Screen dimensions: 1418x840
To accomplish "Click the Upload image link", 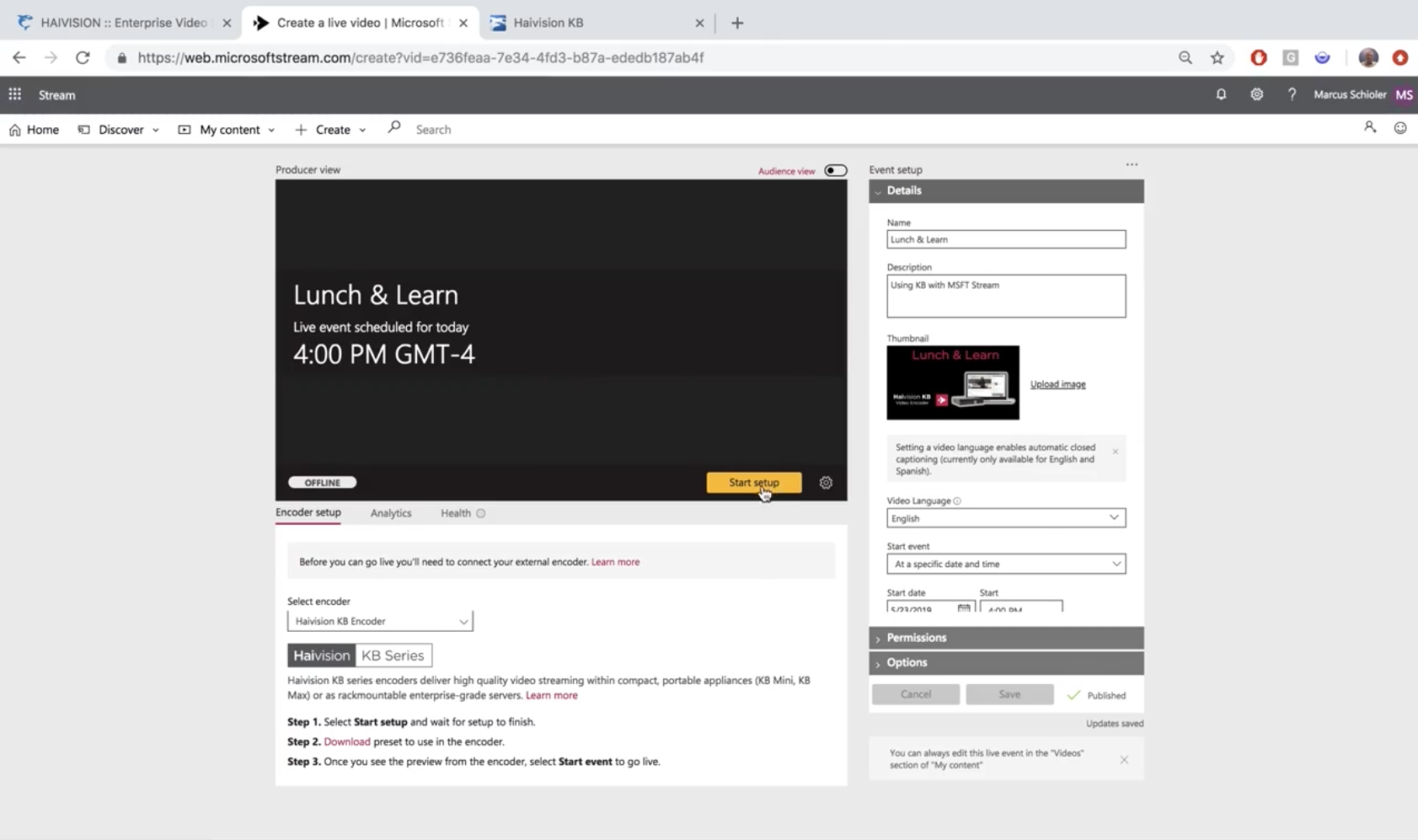I will (1057, 384).
